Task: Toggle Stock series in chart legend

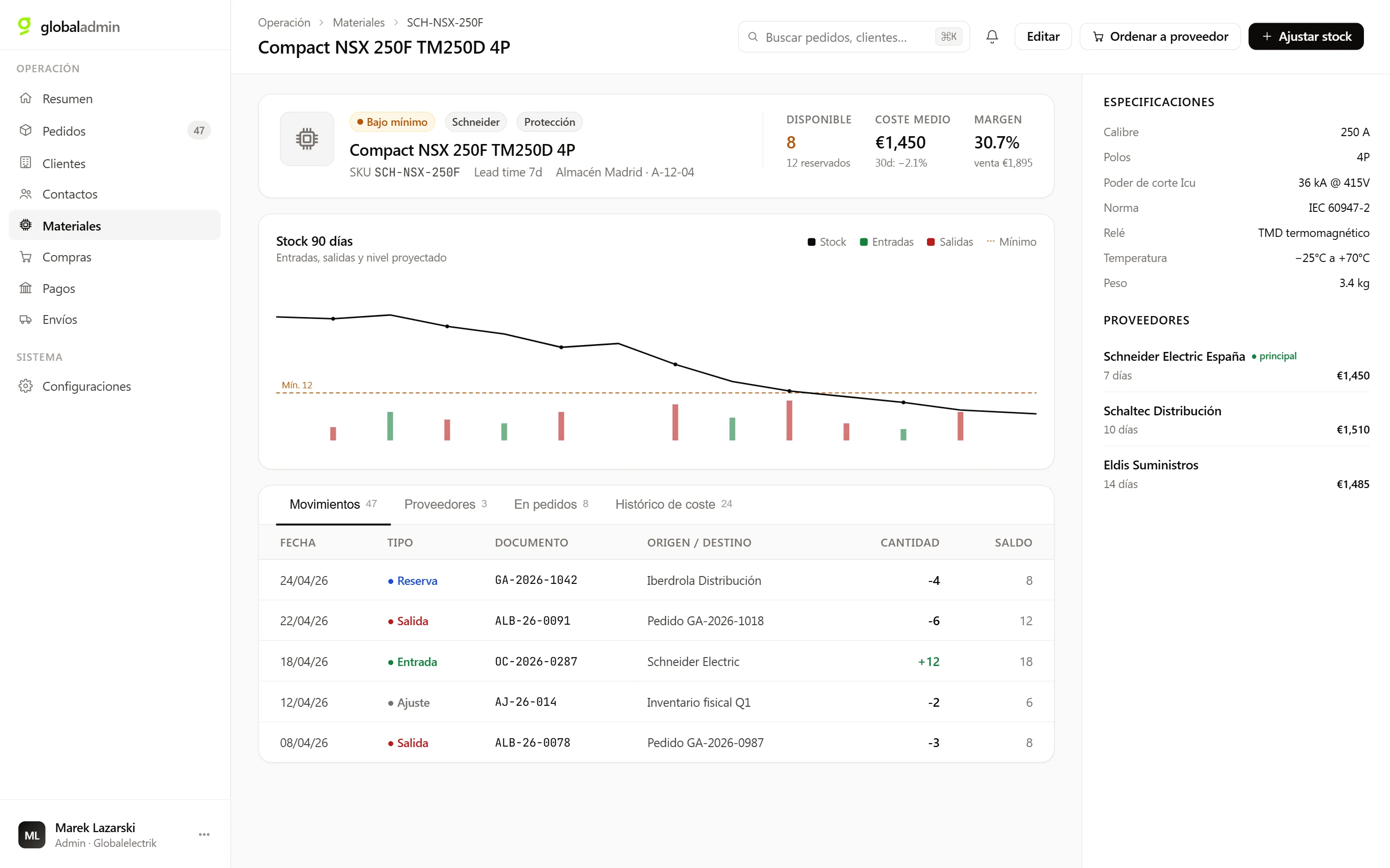Action: tap(826, 242)
